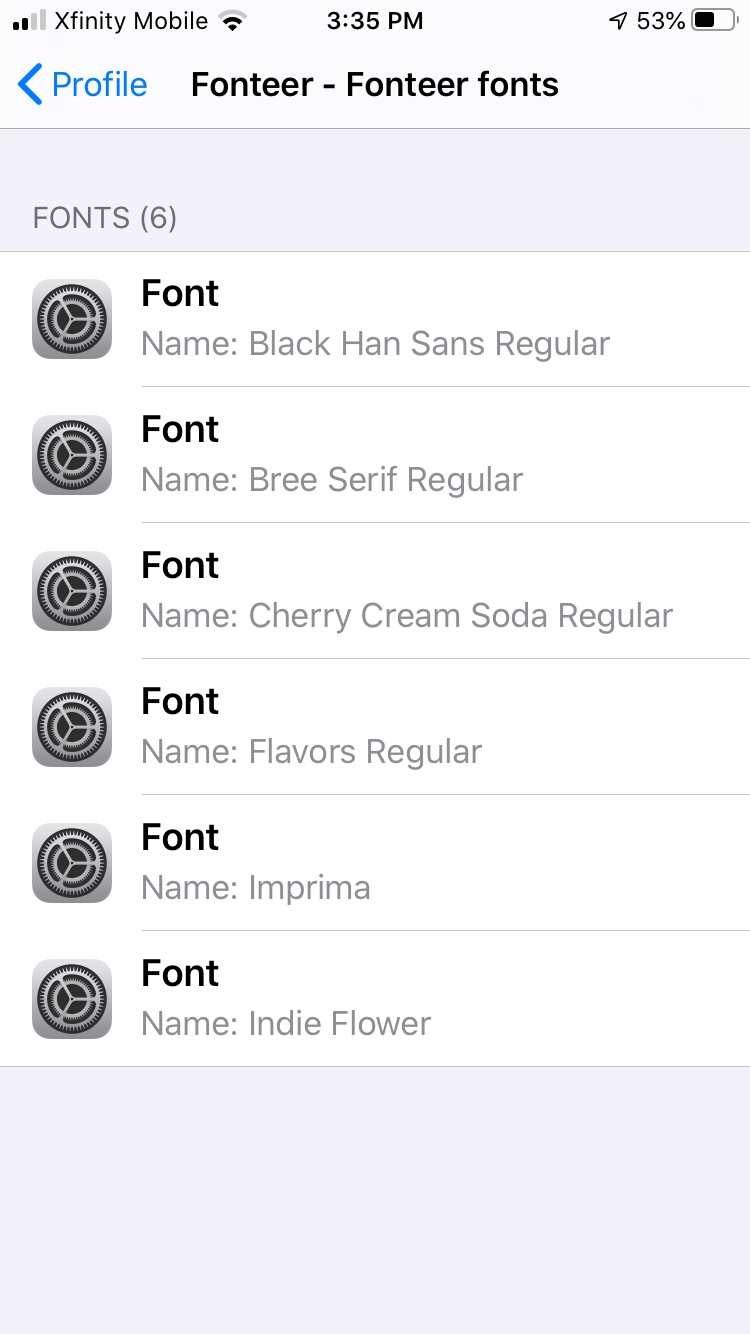Open the Black Han Sans Regular font row
Viewport: 750px width, 1334px height.
pyautogui.click(x=375, y=319)
